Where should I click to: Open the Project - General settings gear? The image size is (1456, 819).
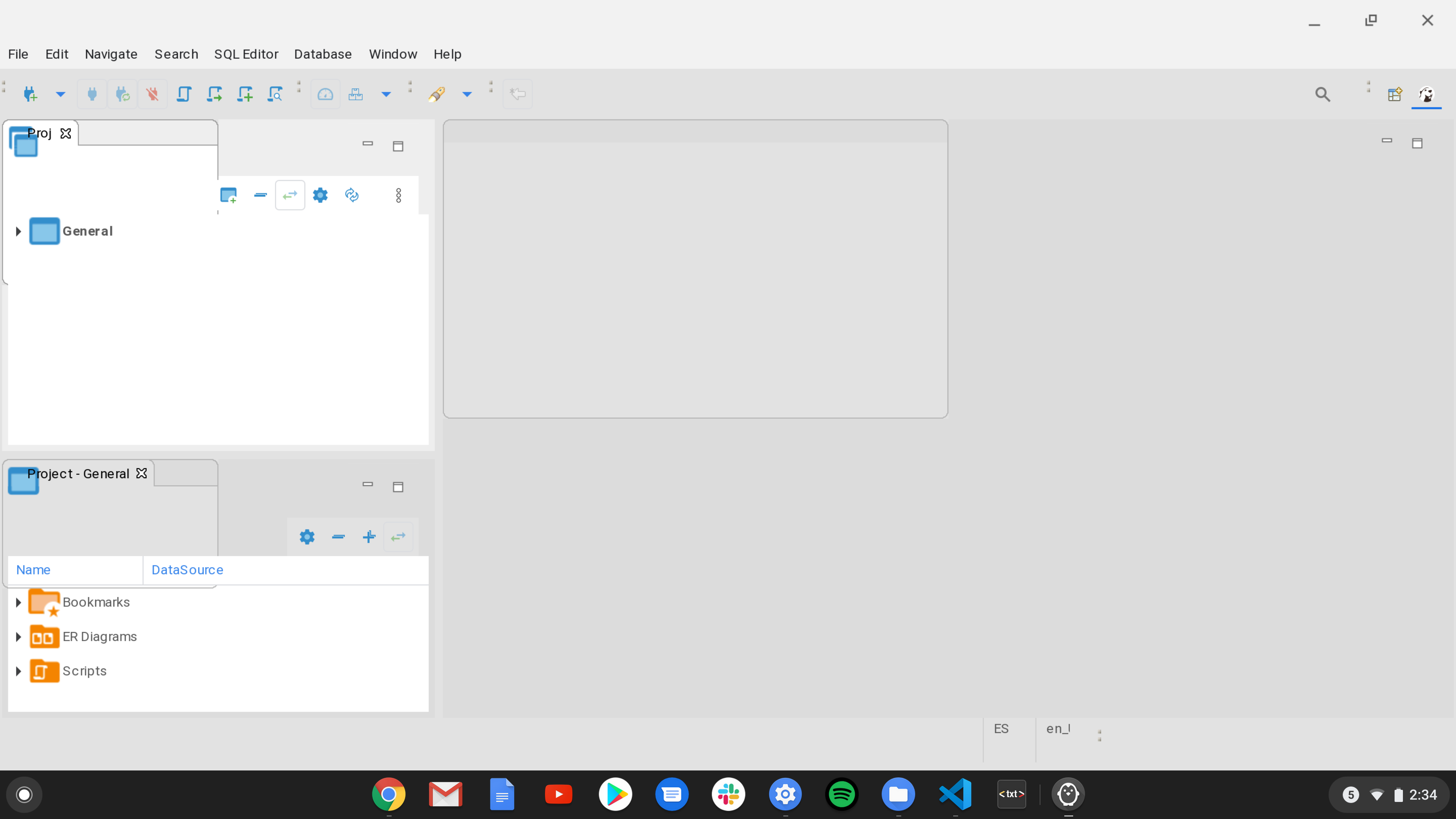pyautogui.click(x=307, y=537)
